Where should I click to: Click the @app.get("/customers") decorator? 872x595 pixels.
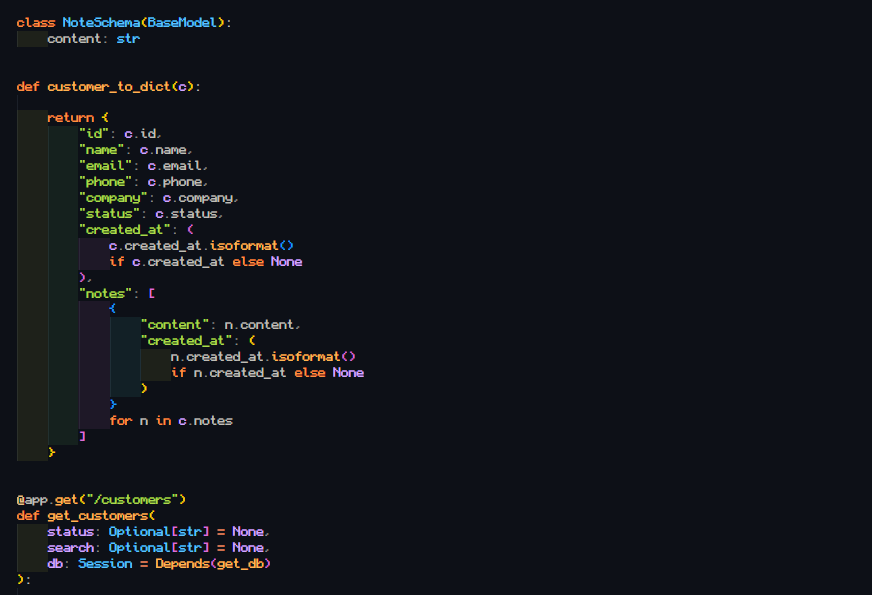click(101, 500)
